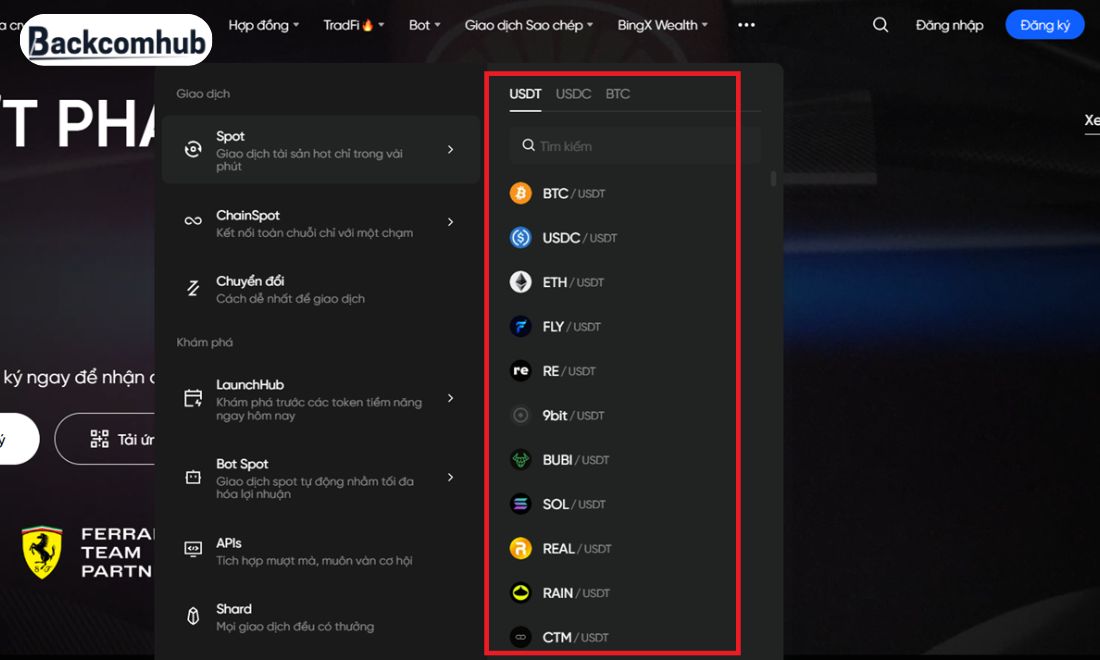Click the Đăng ký signup button
1100x660 pixels.
(x=1045, y=25)
